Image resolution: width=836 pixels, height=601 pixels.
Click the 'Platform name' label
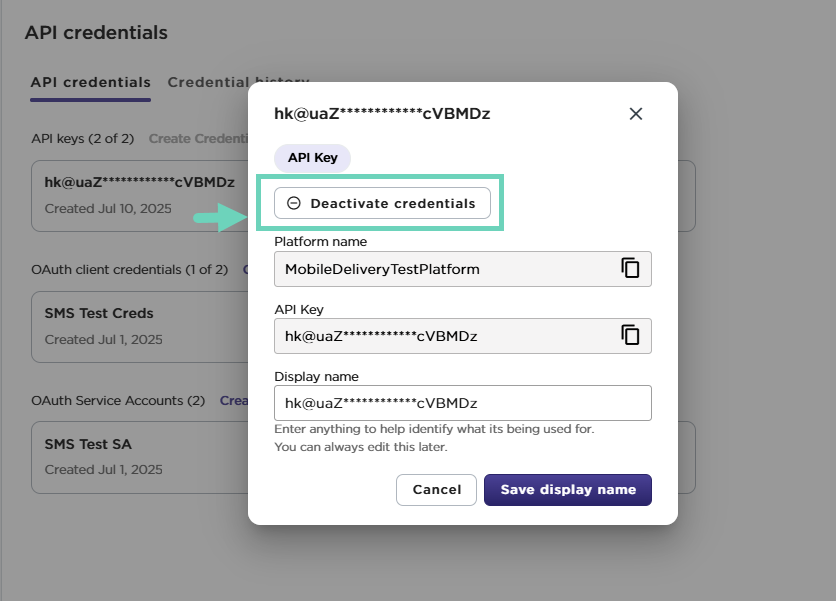click(x=320, y=242)
